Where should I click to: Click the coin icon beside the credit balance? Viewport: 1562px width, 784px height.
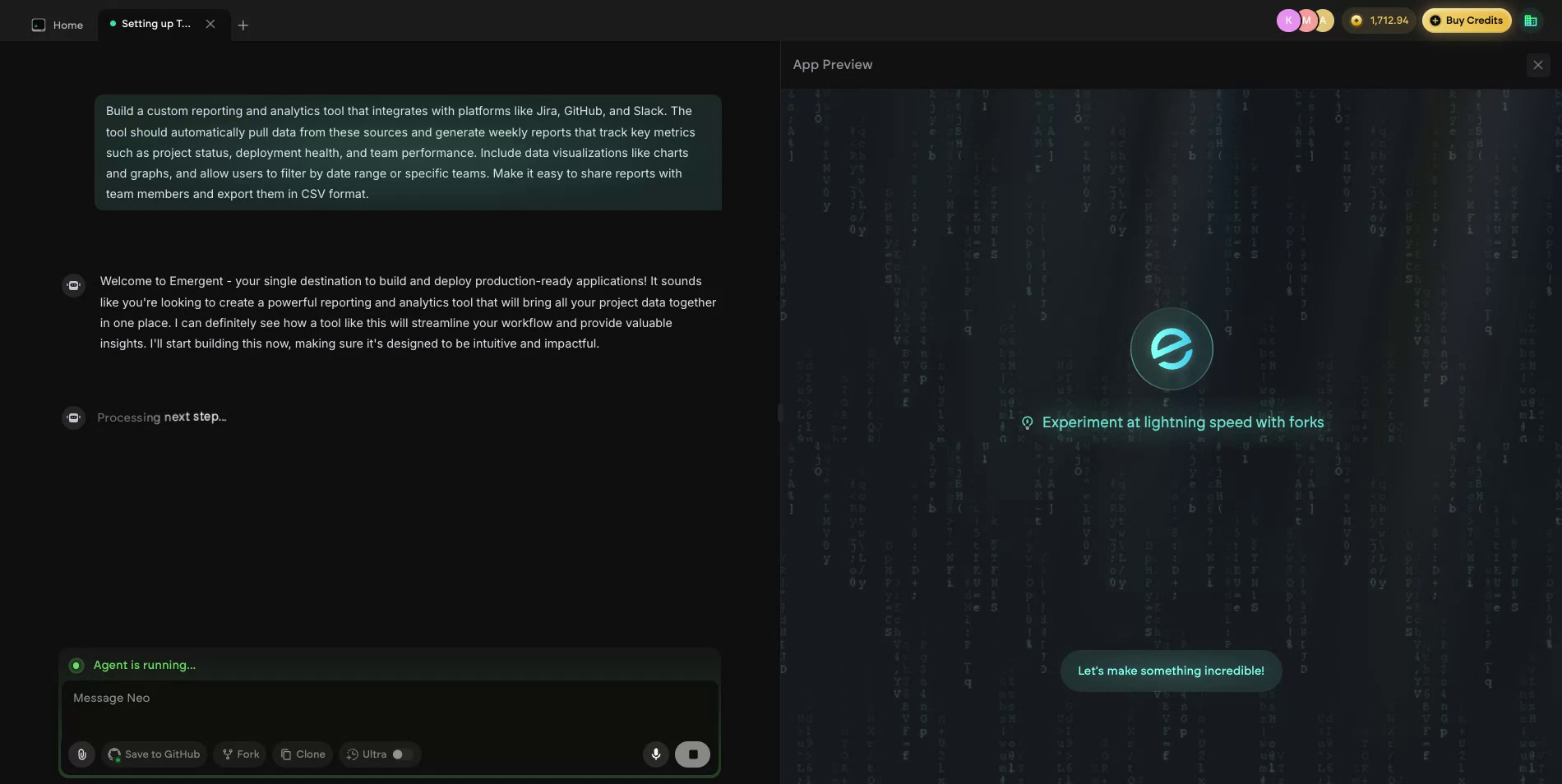tap(1356, 20)
